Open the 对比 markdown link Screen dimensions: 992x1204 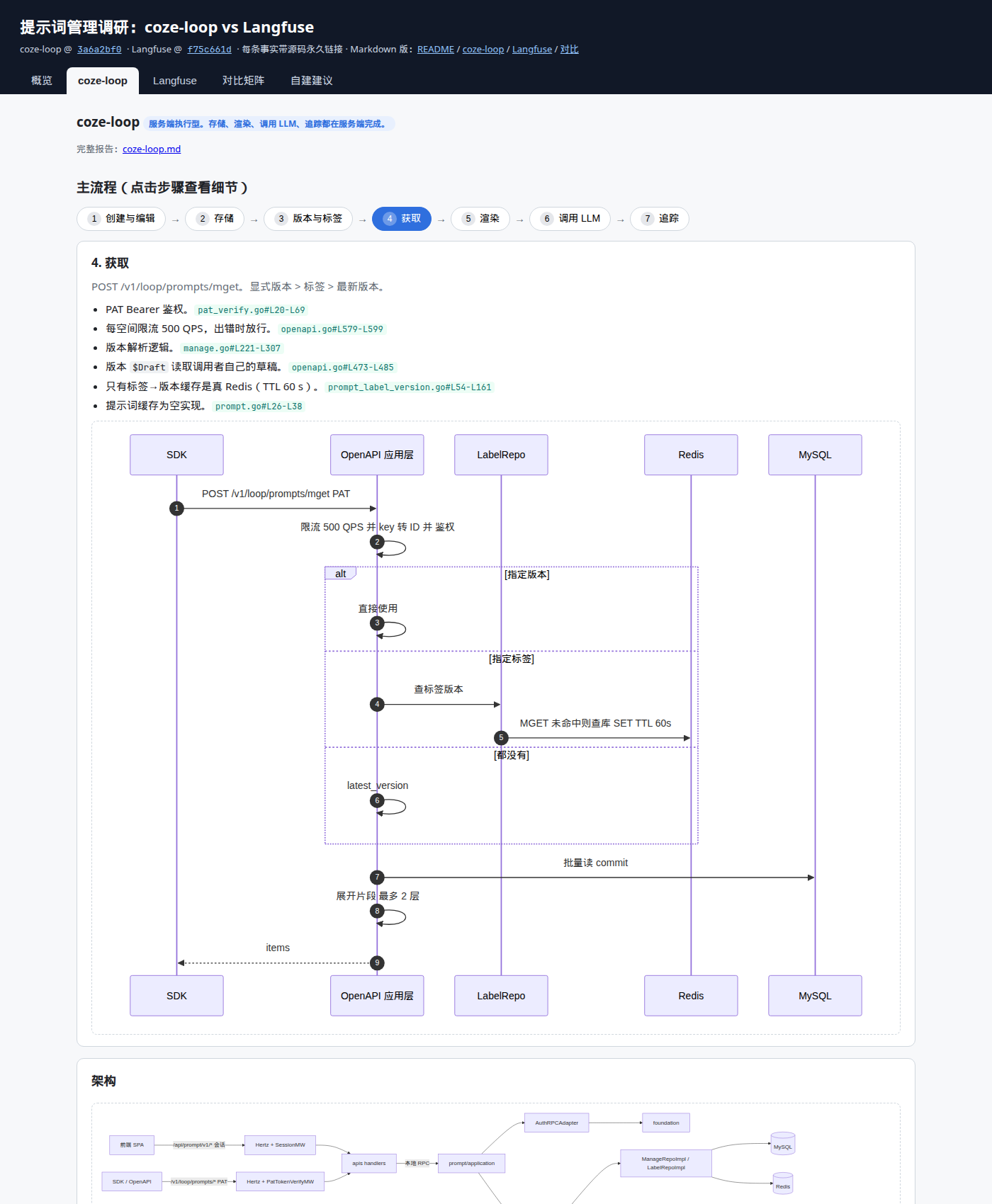click(x=570, y=50)
